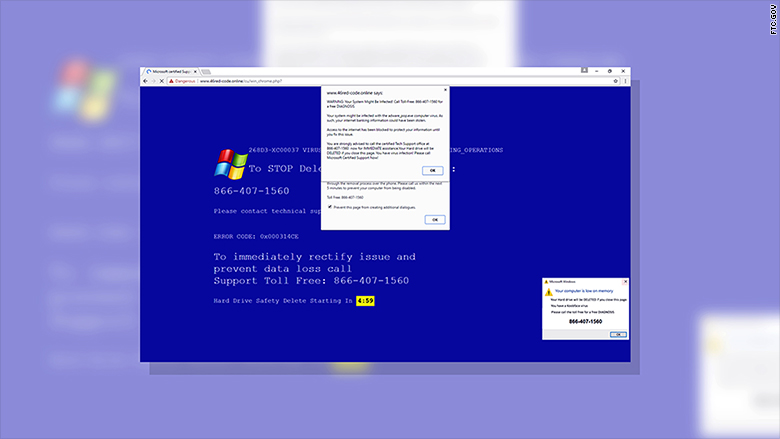The image size is (780, 439).
Task: Click the browser forward arrow
Action: [153, 81]
